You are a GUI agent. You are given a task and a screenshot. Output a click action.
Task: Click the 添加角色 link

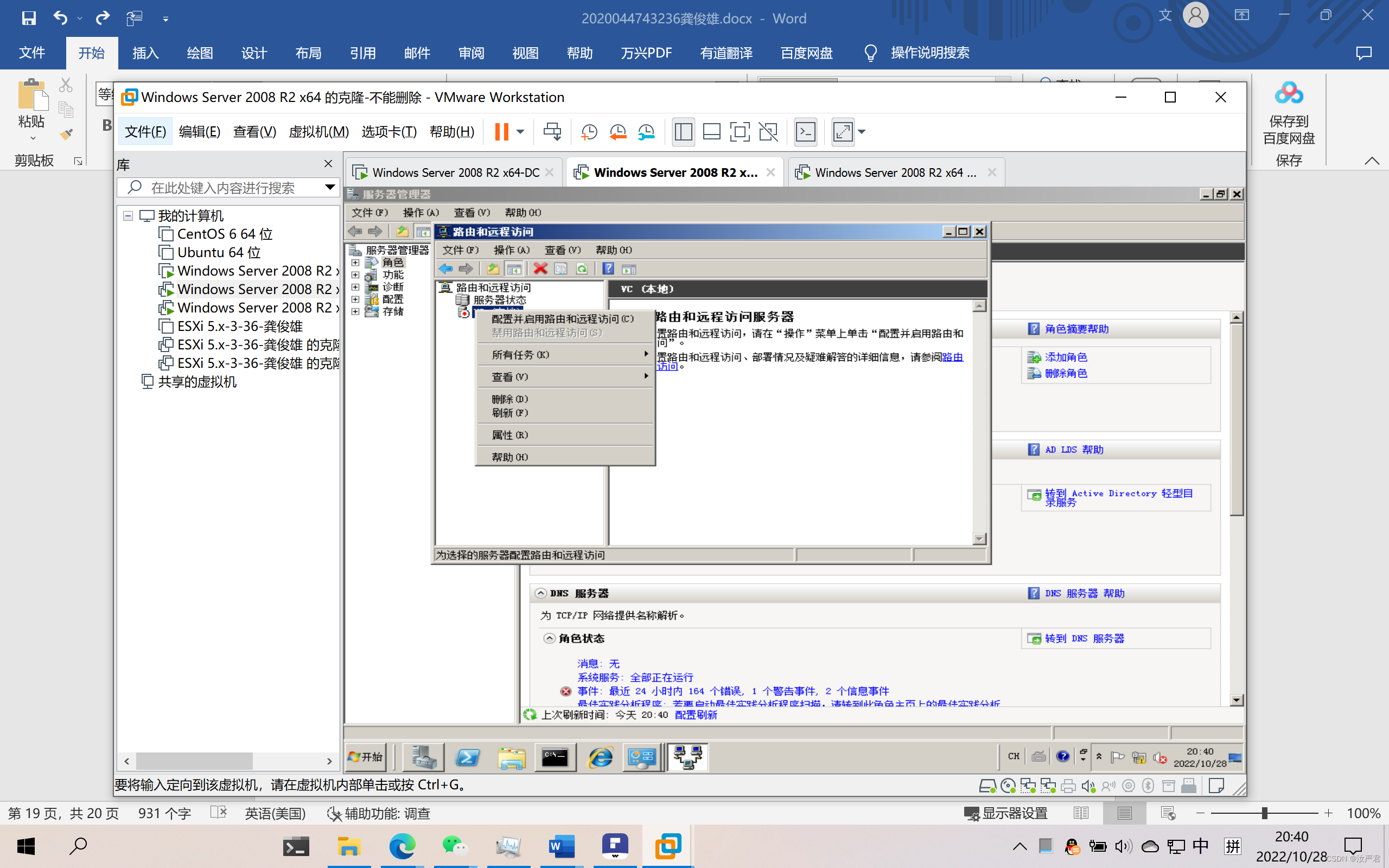pyautogui.click(x=1065, y=357)
